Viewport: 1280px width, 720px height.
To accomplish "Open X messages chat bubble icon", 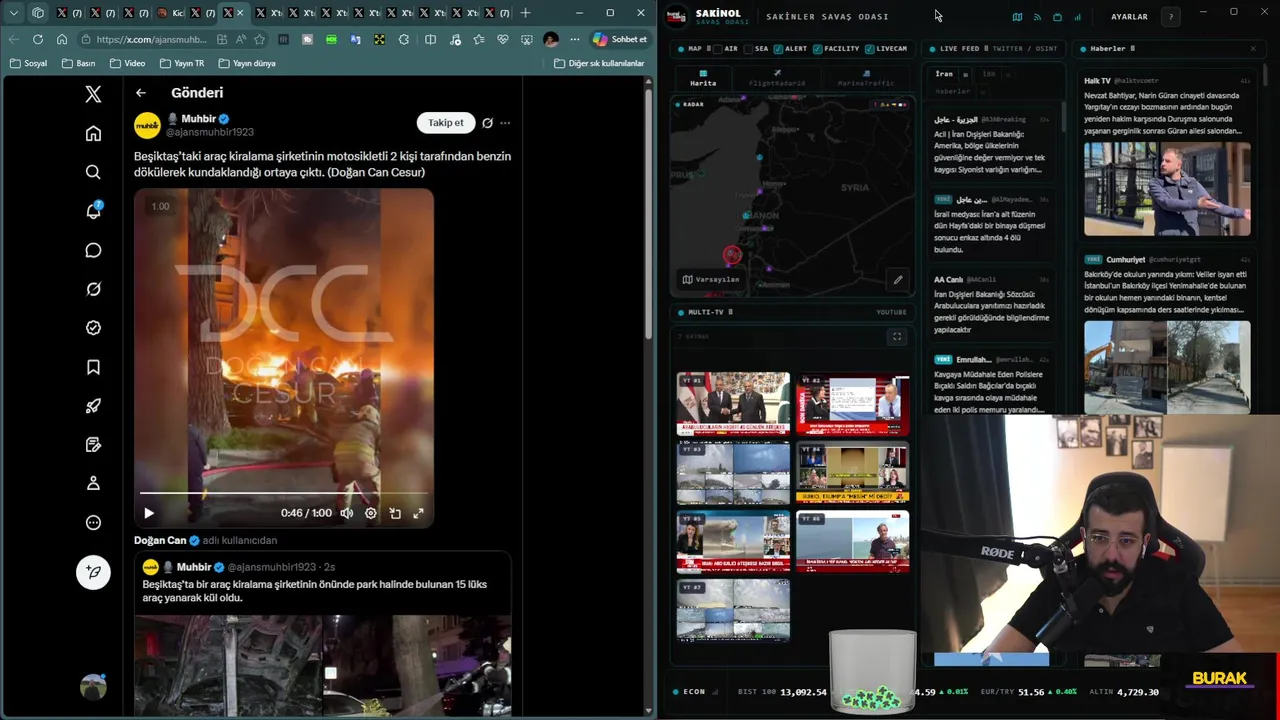I will (x=93, y=250).
